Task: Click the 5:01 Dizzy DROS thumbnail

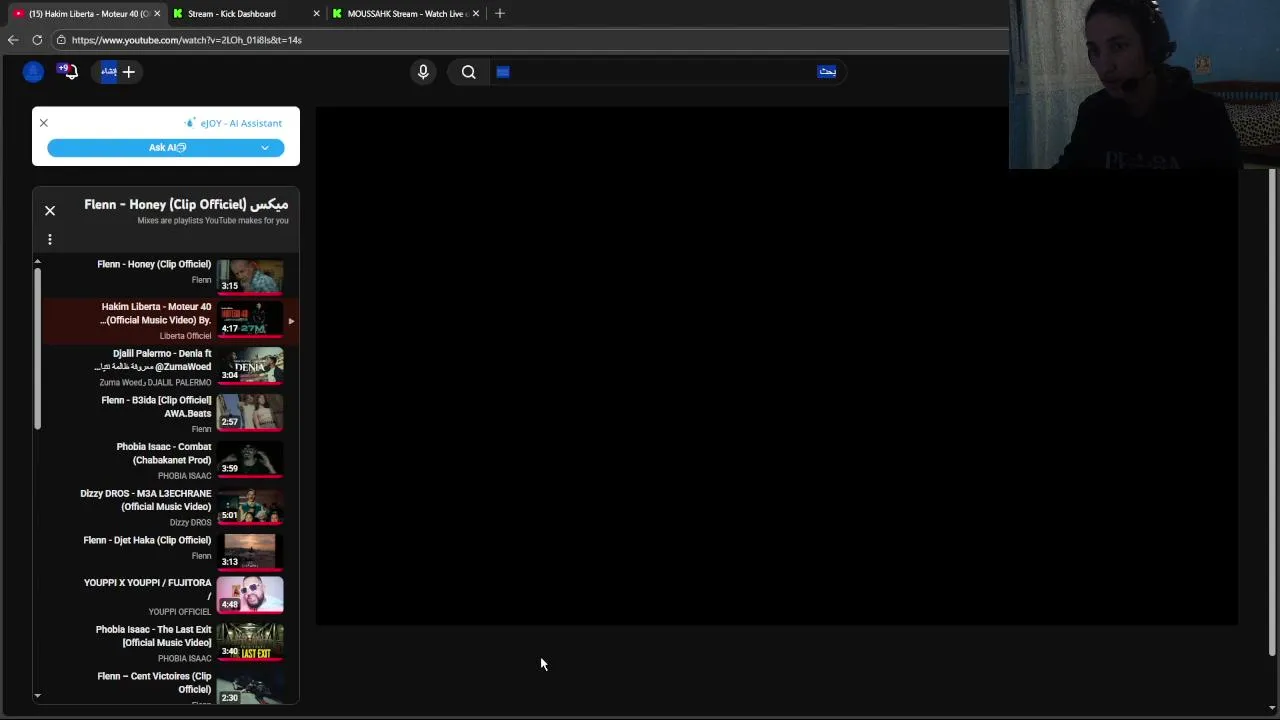Action: [x=250, y=506]
